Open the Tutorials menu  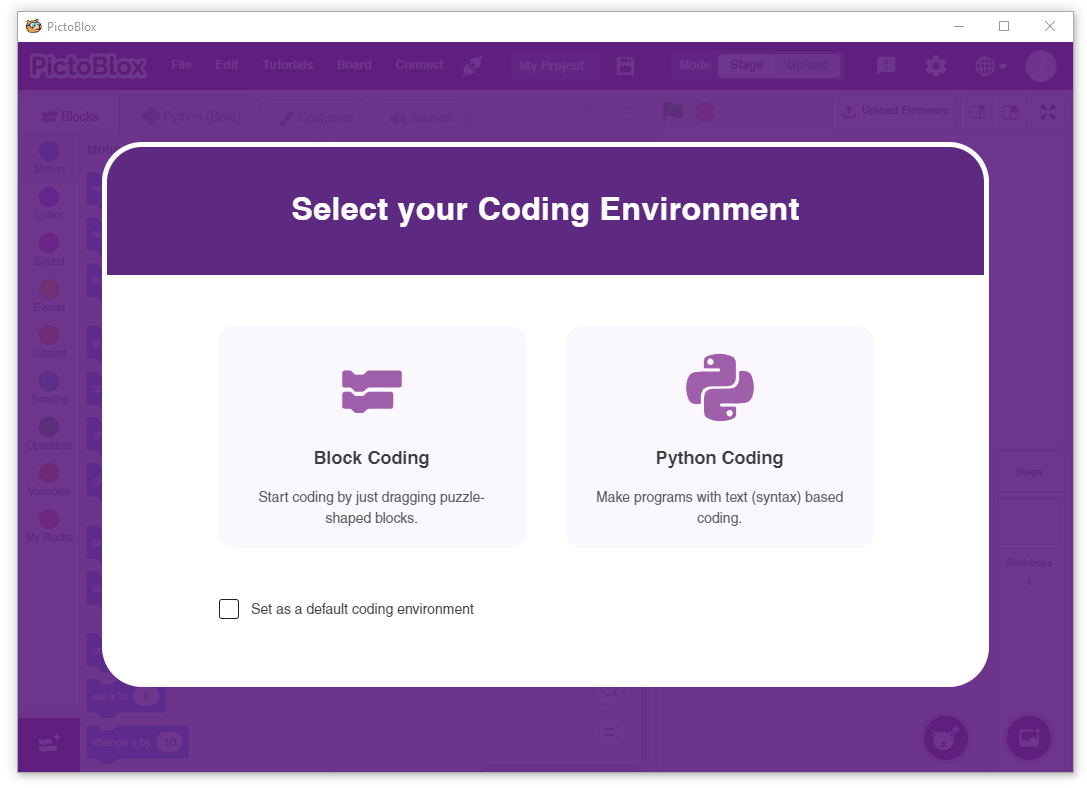point(288,65)
